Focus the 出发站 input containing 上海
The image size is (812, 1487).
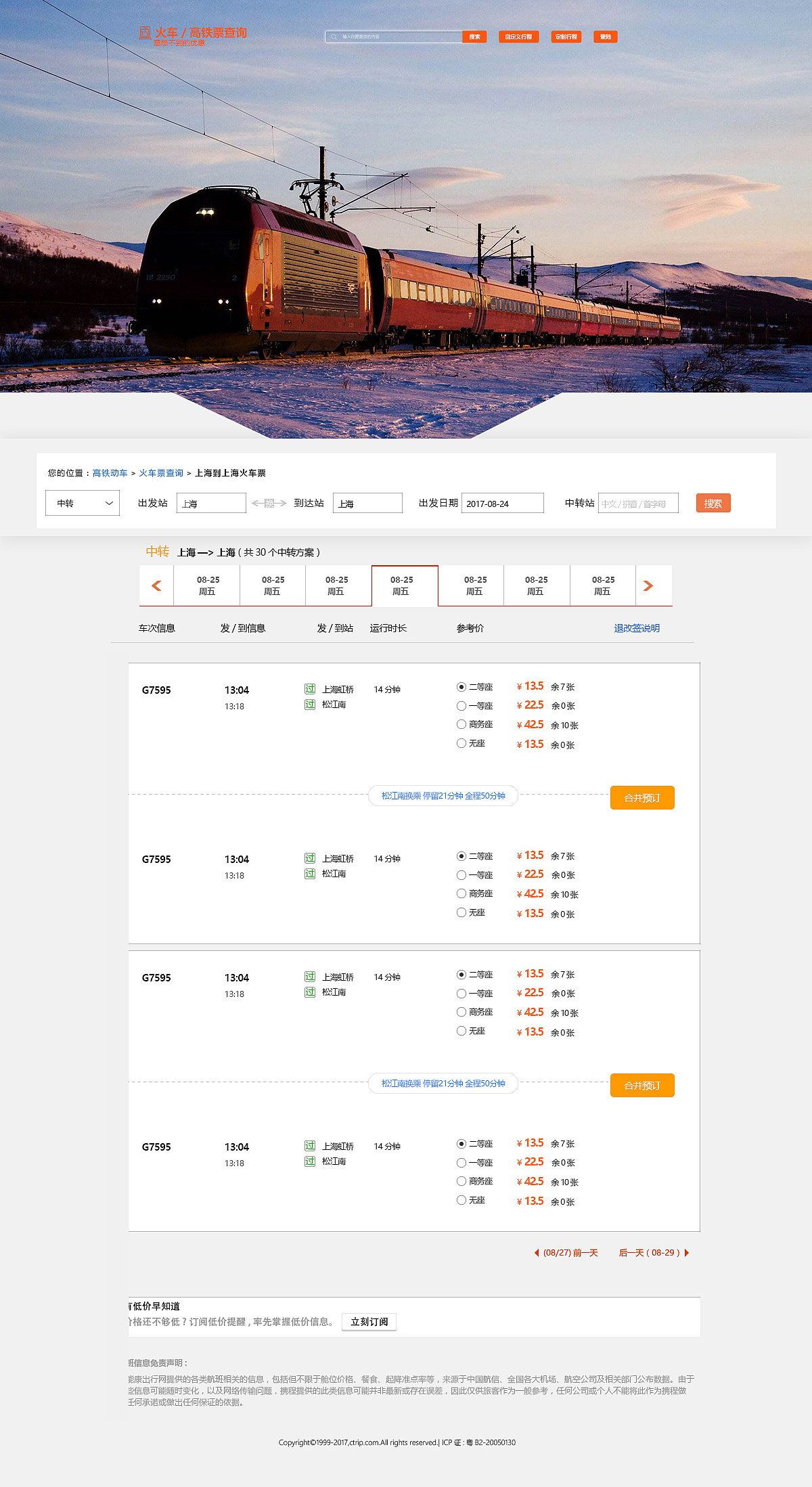coord(211,503)
